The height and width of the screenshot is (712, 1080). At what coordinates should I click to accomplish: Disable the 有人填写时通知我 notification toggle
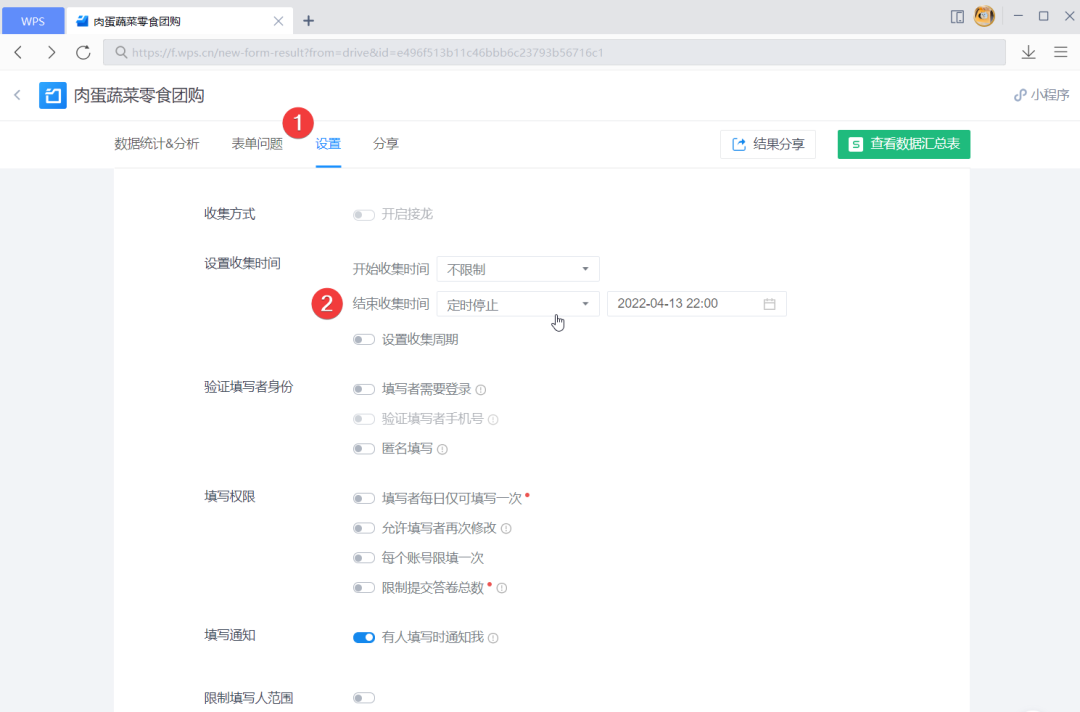(364, 637)
